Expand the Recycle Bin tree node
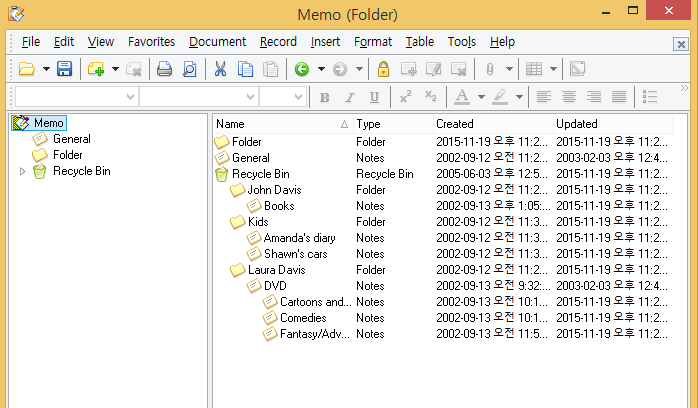The height and width of the screenshot is (408, 698). point(22,171)
